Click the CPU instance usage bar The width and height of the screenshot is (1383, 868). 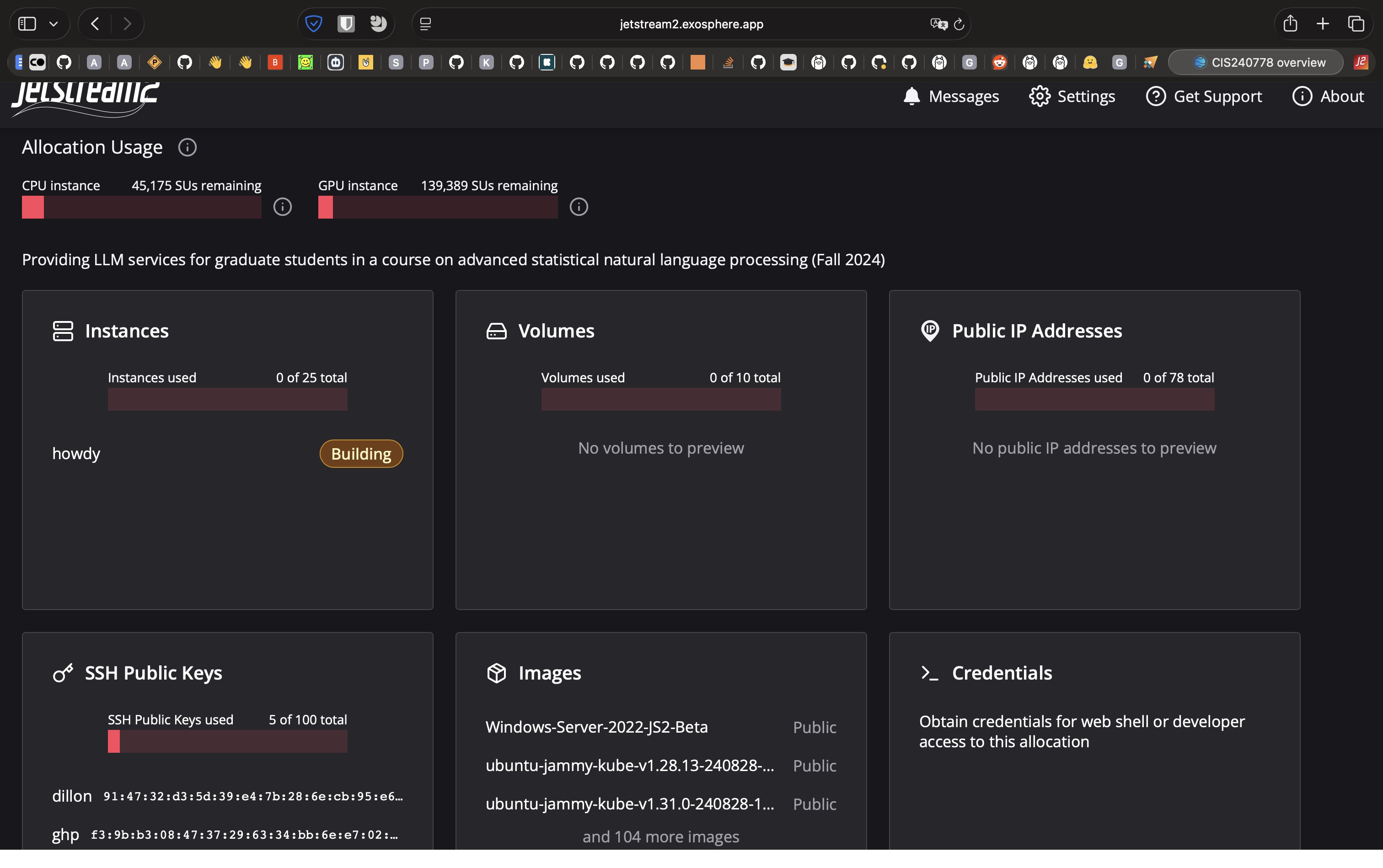click(142, 207)
